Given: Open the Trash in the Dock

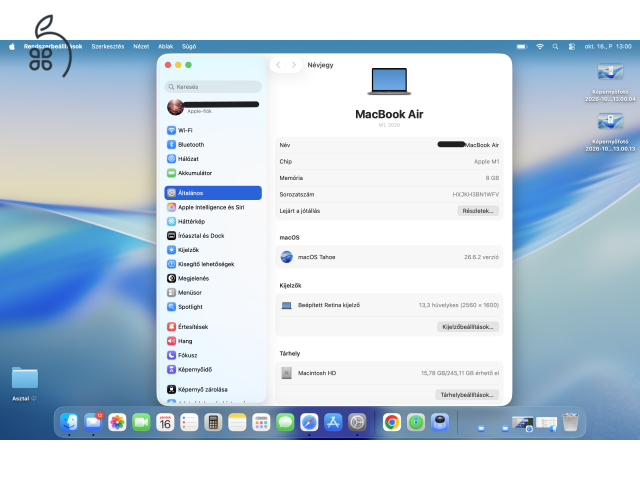Looking at the screenshot, I should point(570,422).
